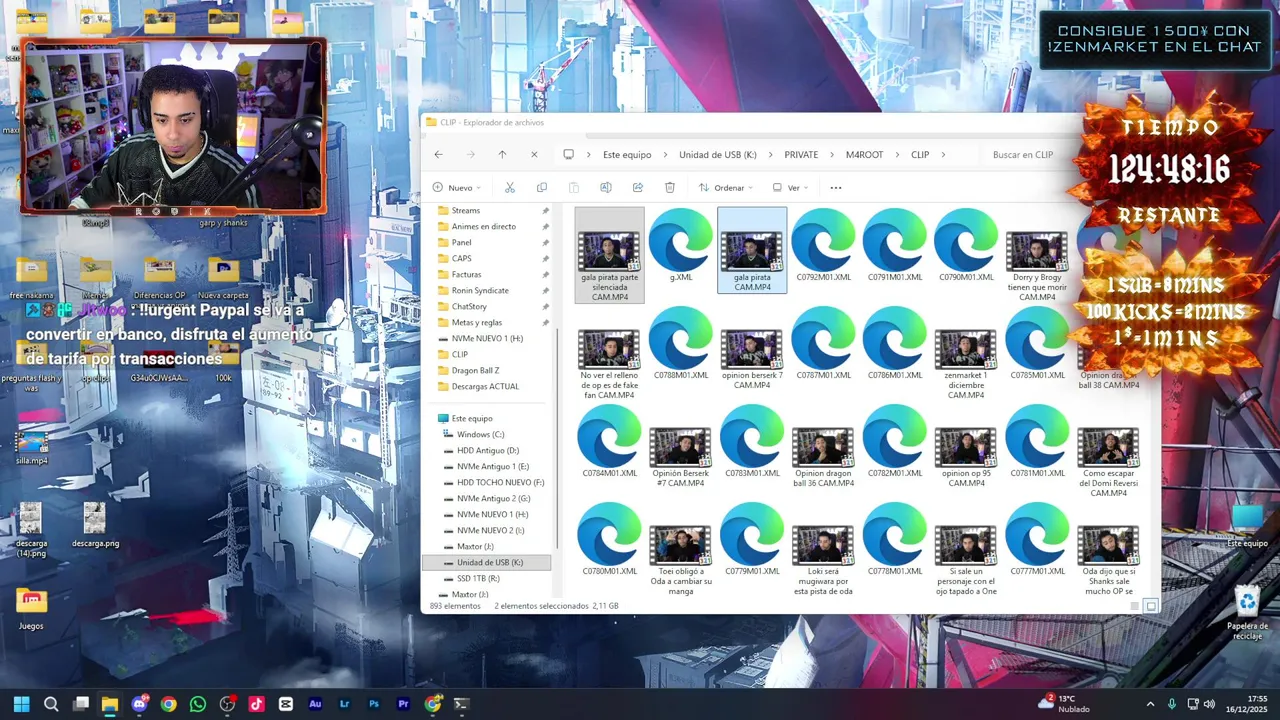Image resolution: width=1280 pixels, height=720 pixels.
Task: Open Lightroom from taskbar
Action: click(x=344, y=704)
